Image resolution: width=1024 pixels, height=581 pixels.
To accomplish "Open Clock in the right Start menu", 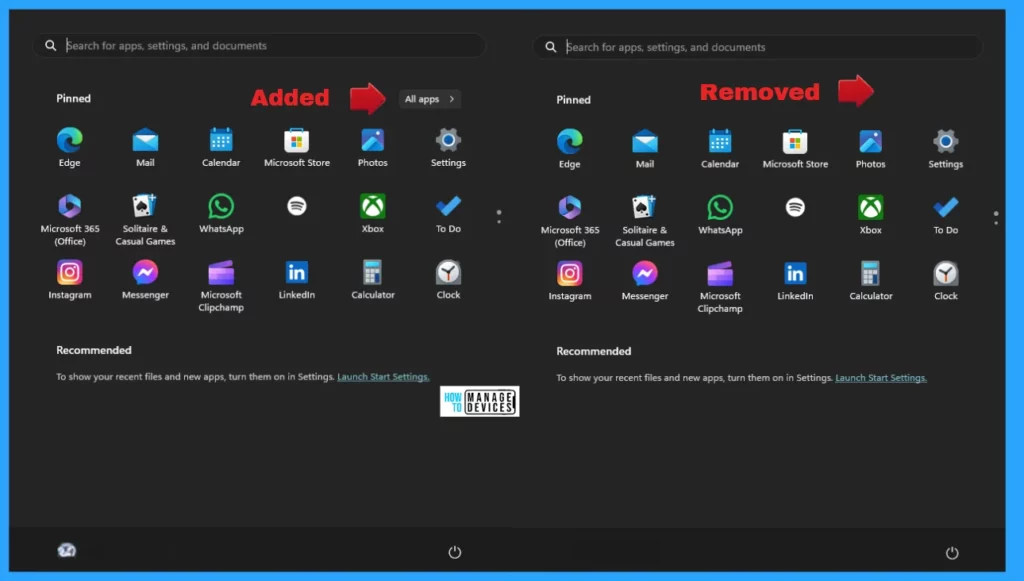I will coord(946,281).
